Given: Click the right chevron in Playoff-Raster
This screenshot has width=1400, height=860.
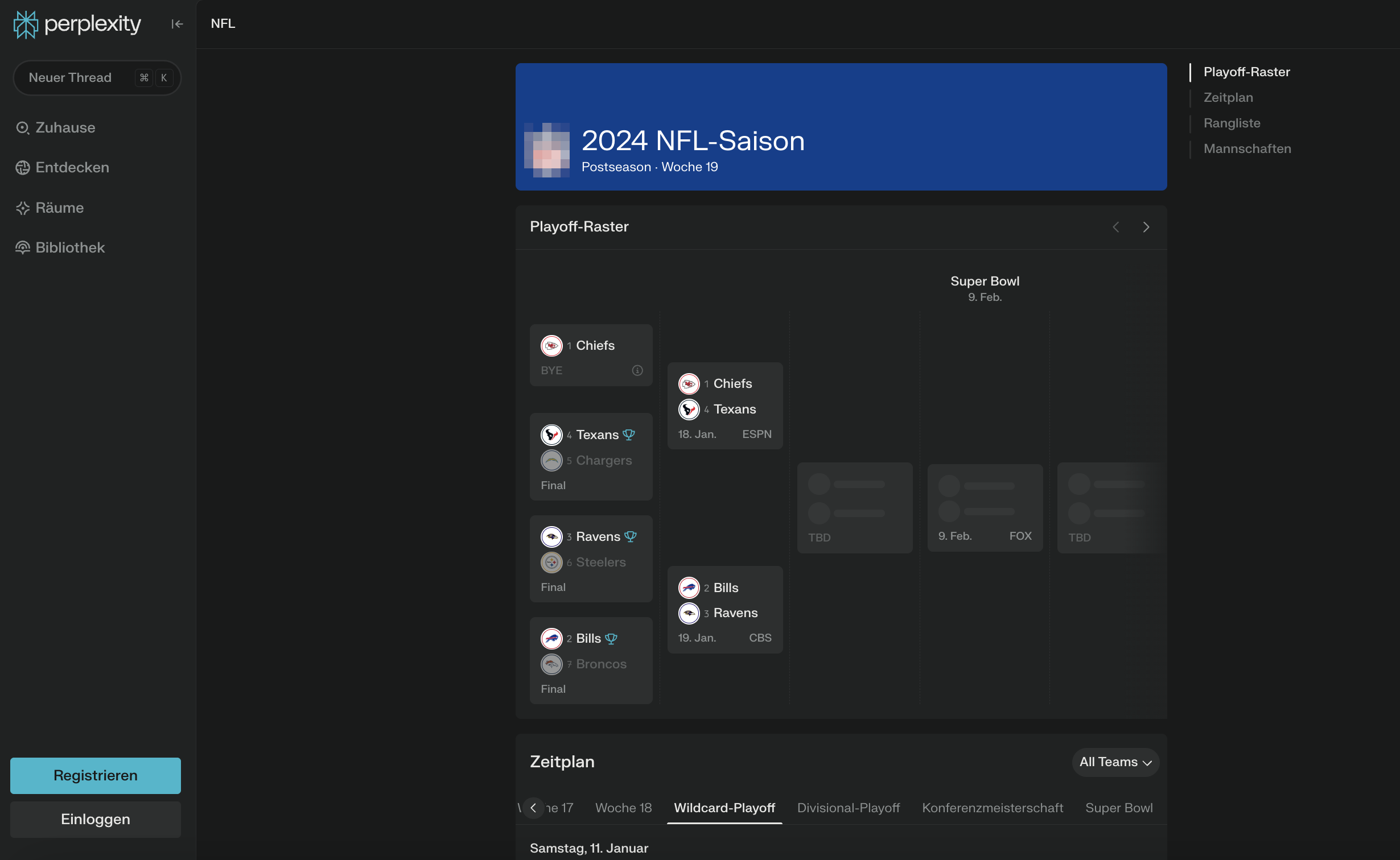Looking at the screenshot, I should 1146,226.
